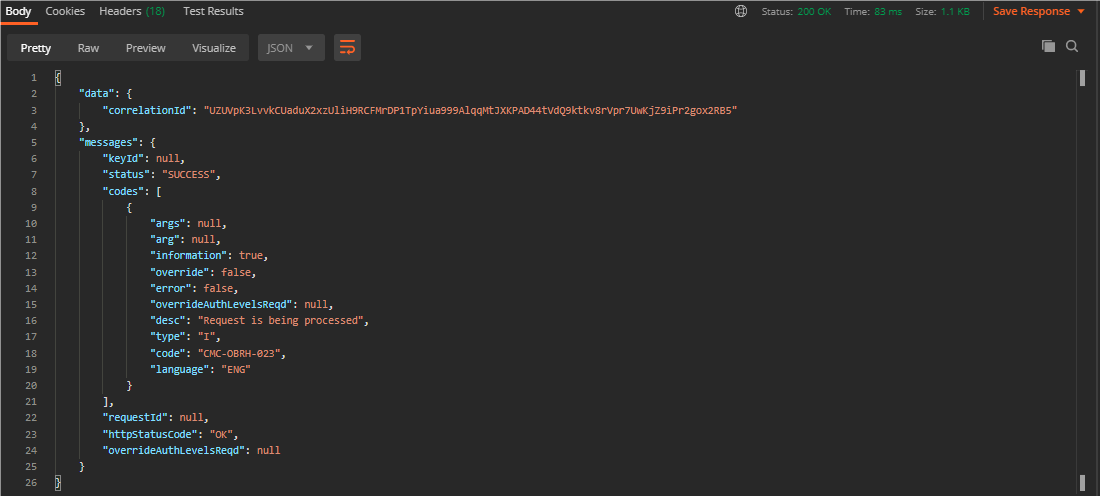Click line number 1 in gutter
Viewport: 1100px width, 496px height.
(34, 78)
